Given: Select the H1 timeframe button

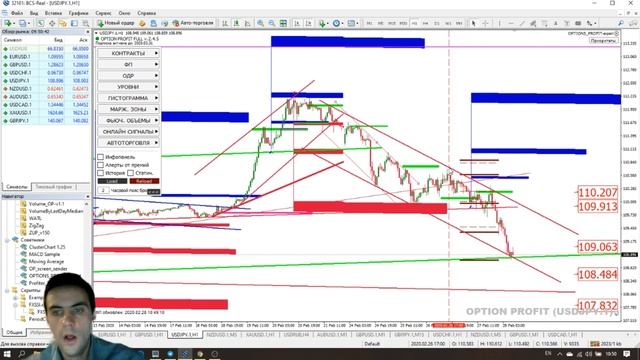Looking at the screenshot, I should pyautogui.click(x=414, y=23).
